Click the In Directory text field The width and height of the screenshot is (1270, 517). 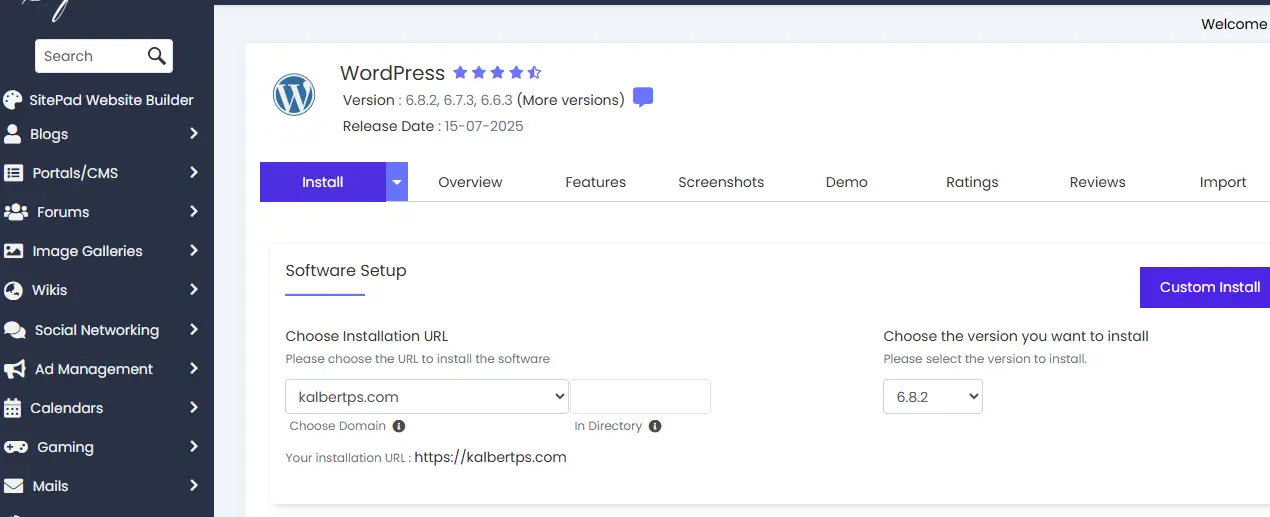[640, 397]
